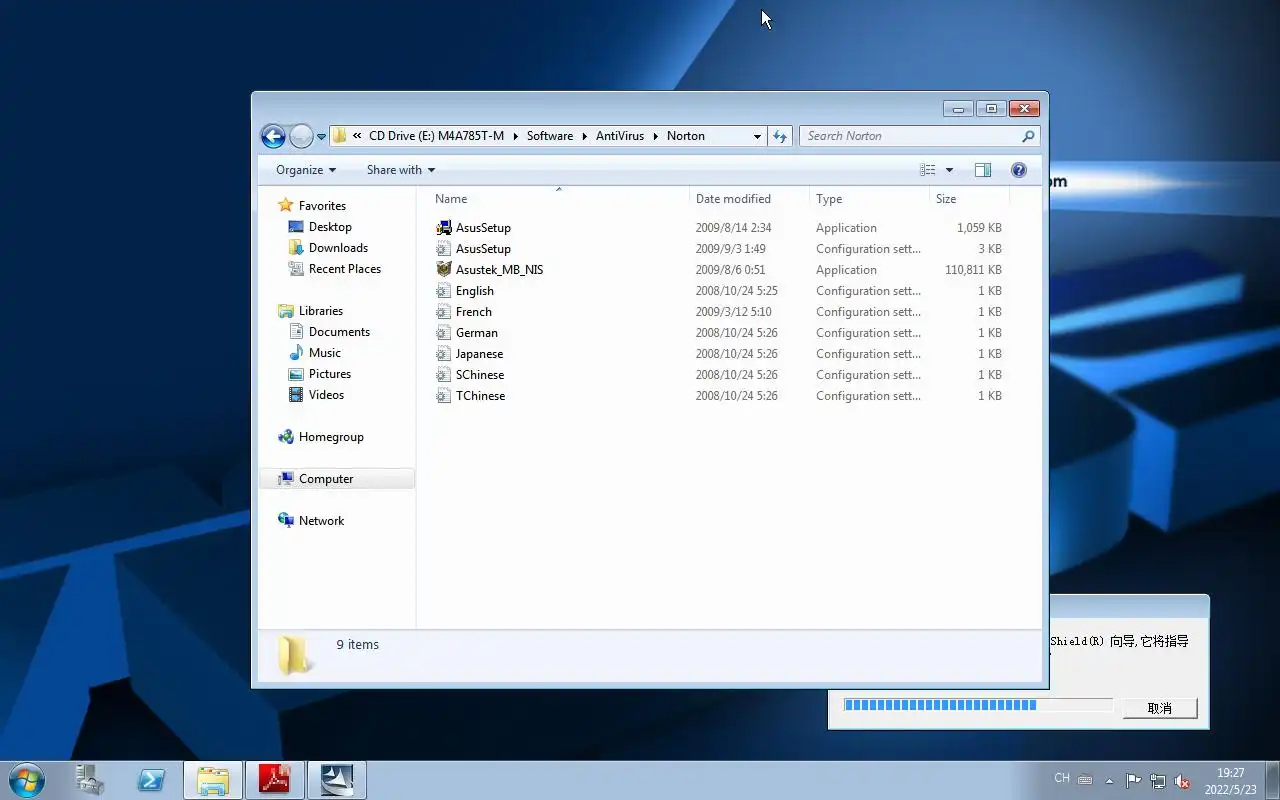1280x800 pixels.
Task: Click the blue Help icon
Action: (1019, 170)
